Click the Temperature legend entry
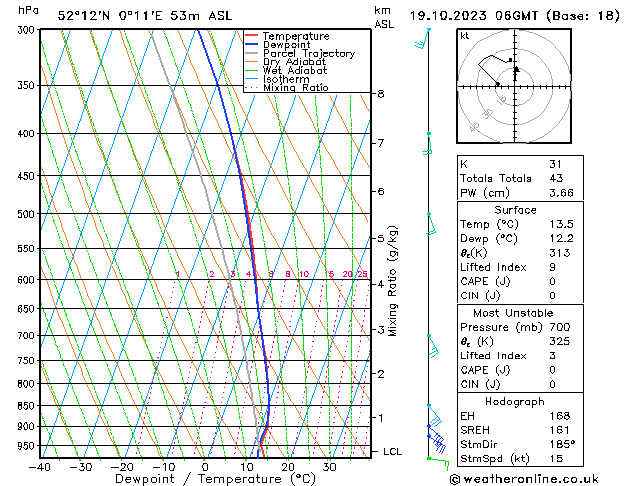629x486 pixels. [296, 36]
